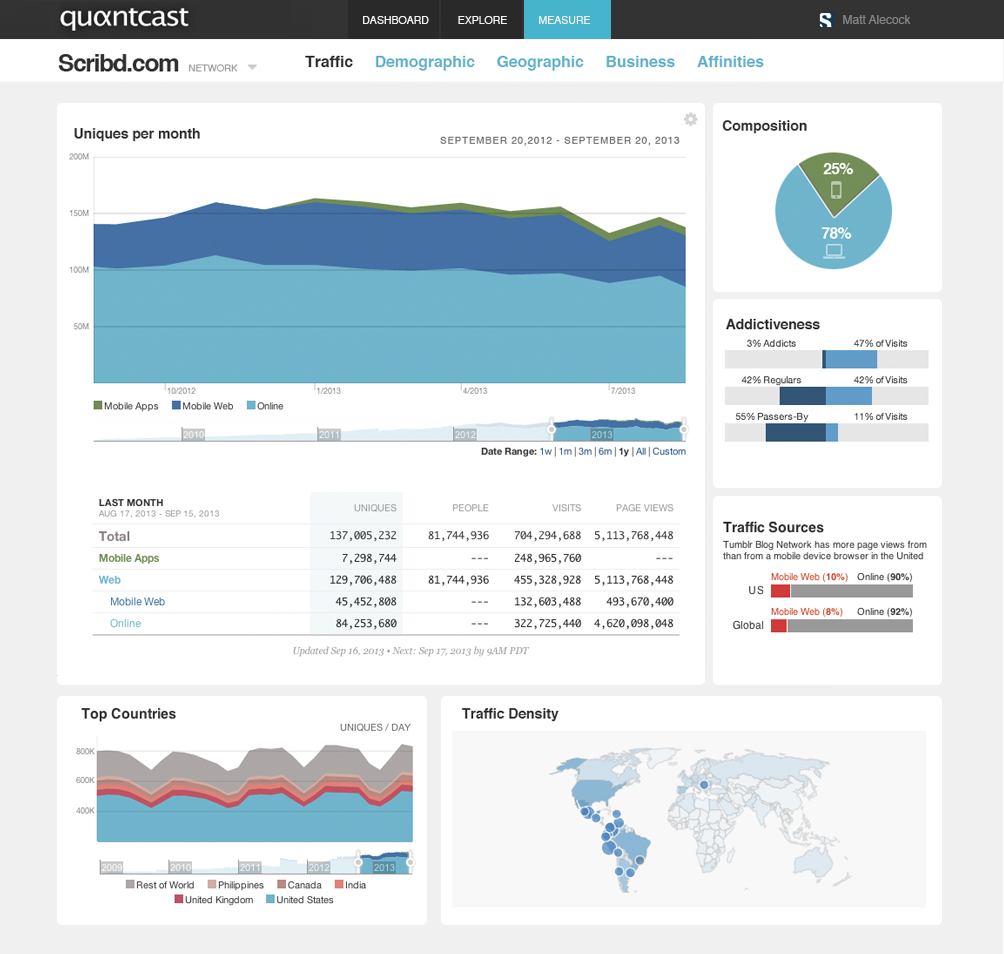The image size is (1004, 954).
Task: Open the EXPLORE tab
Action: (x=482, y=20)
